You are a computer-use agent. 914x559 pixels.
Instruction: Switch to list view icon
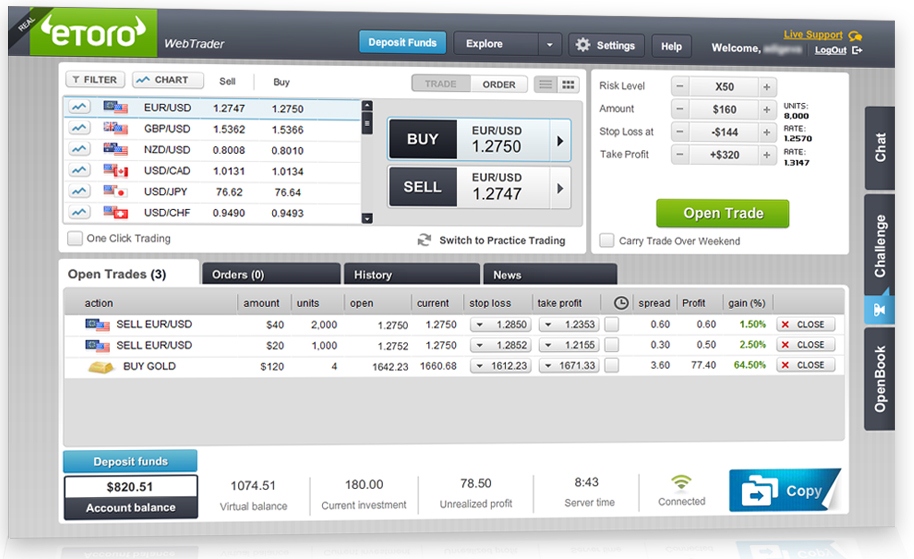point(546,85)
